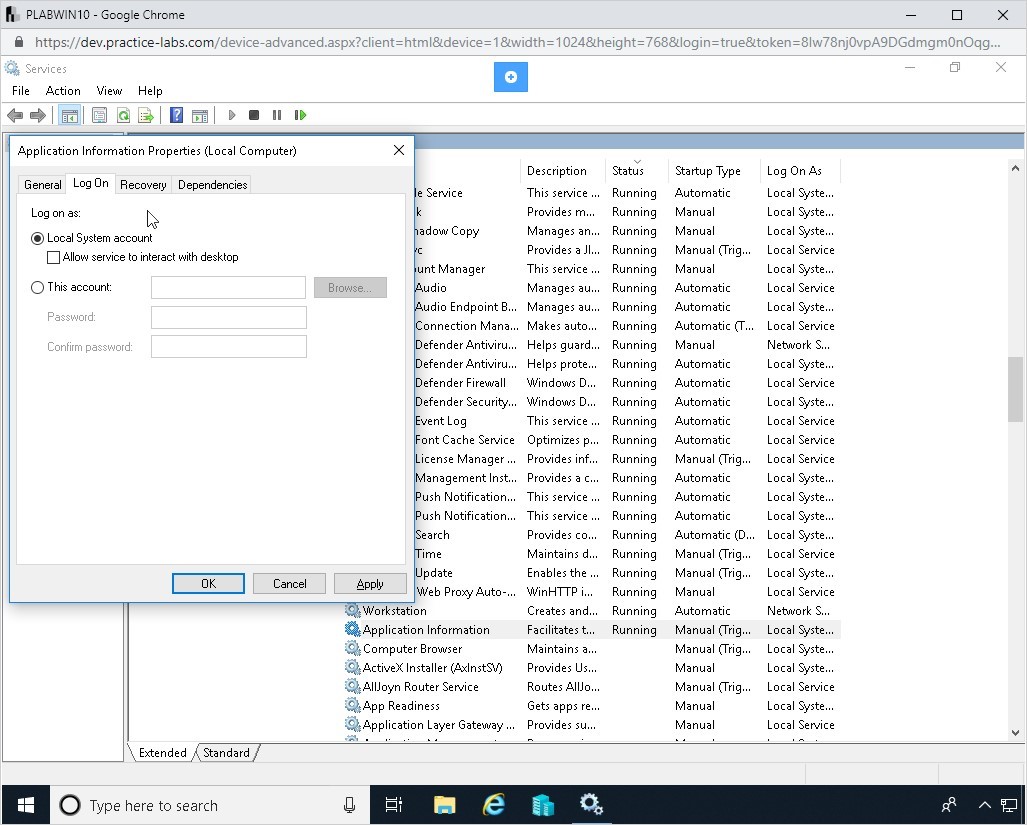1027x825 pixels.
Task: Refresh the services list toolbar icon
Action: (123, 116)
